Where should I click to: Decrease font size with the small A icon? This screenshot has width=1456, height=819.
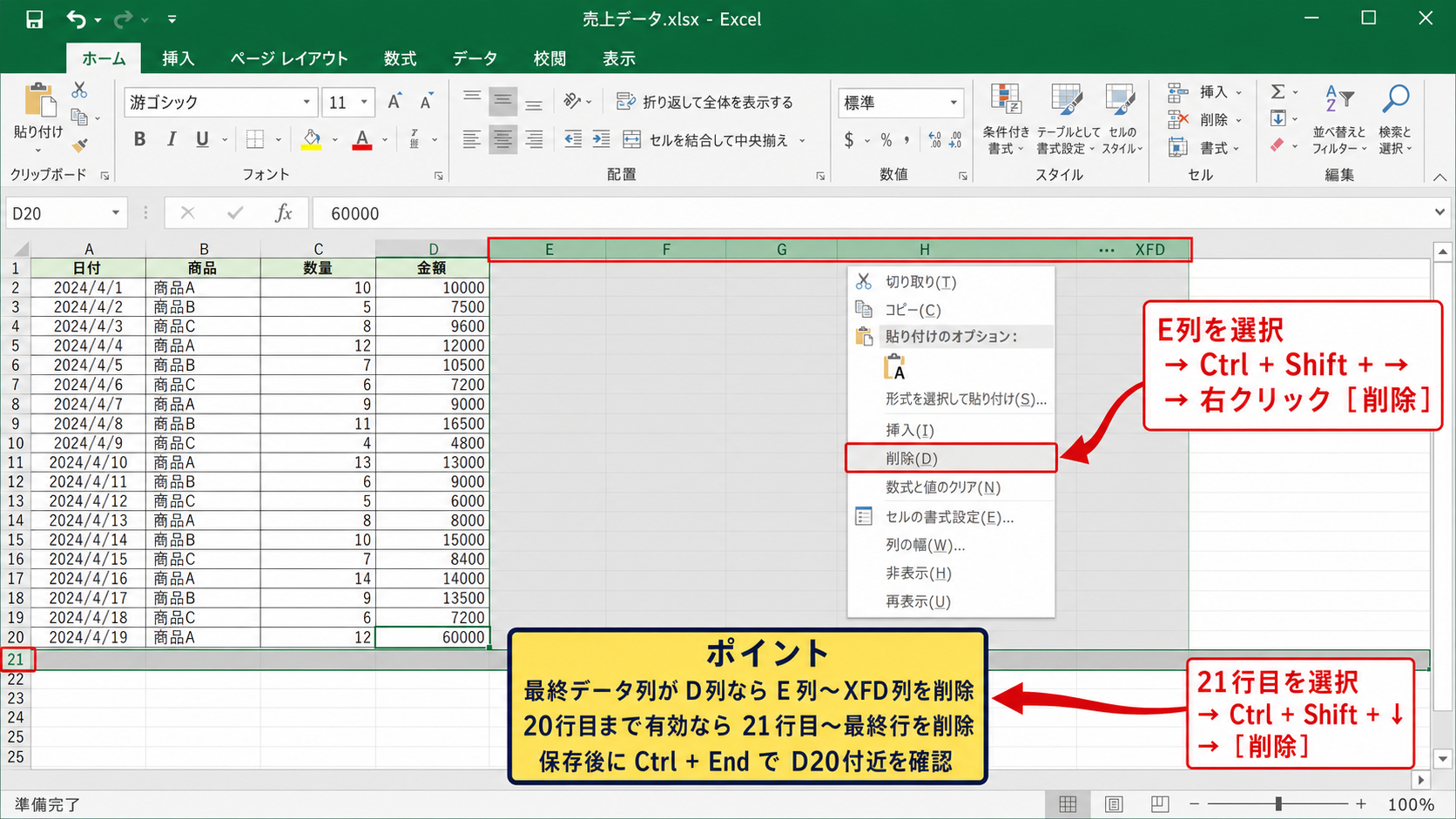pyautogui.click(x=426, y=102)
